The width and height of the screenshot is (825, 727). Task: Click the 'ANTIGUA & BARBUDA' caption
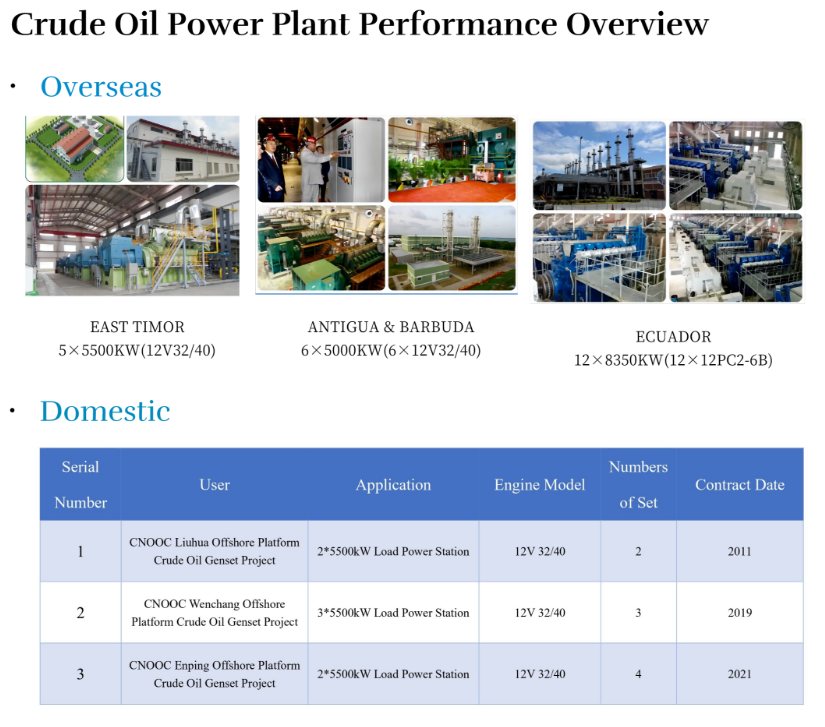point(391,327)
